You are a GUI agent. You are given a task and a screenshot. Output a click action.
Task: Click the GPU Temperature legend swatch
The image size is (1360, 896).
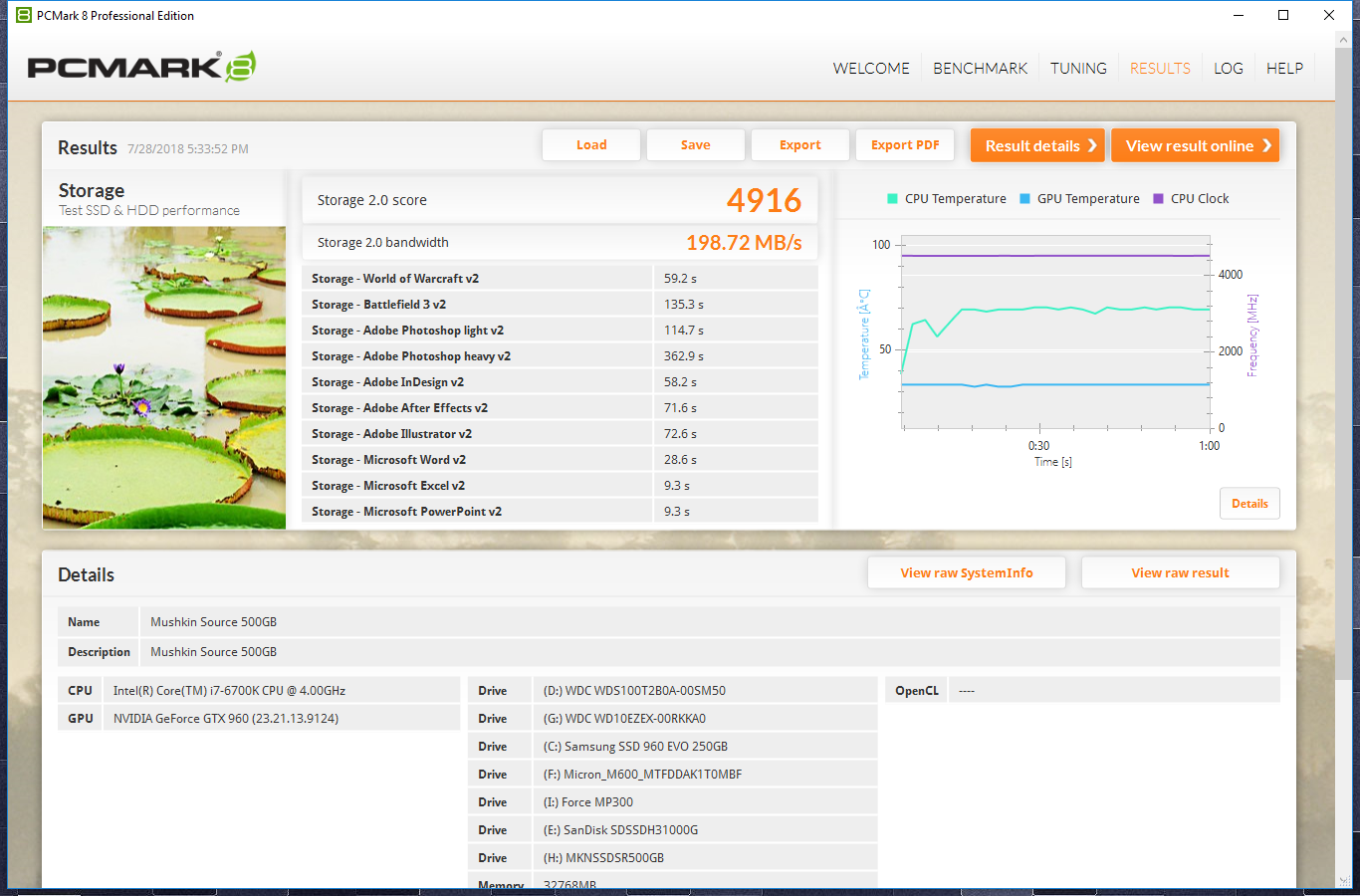click(1024, 199)
